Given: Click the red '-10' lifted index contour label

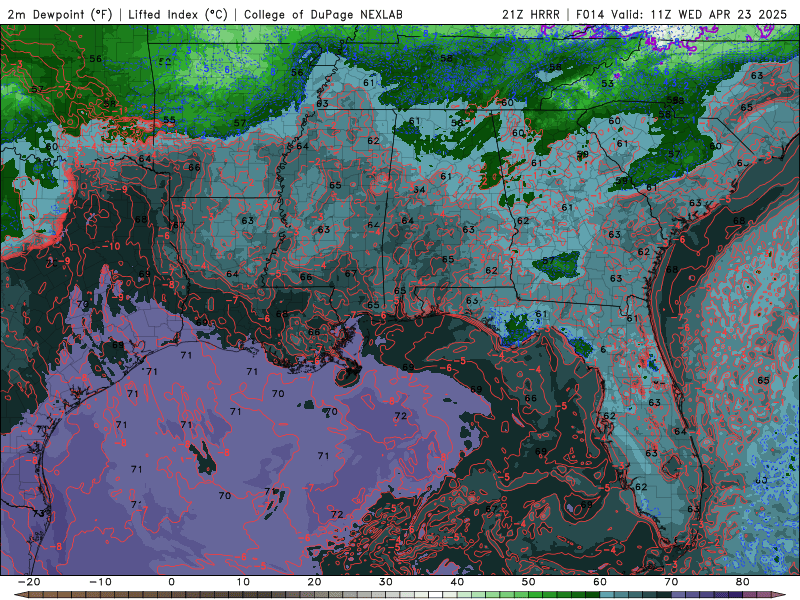Looking at the screenshot, I should tap(111, 246).
